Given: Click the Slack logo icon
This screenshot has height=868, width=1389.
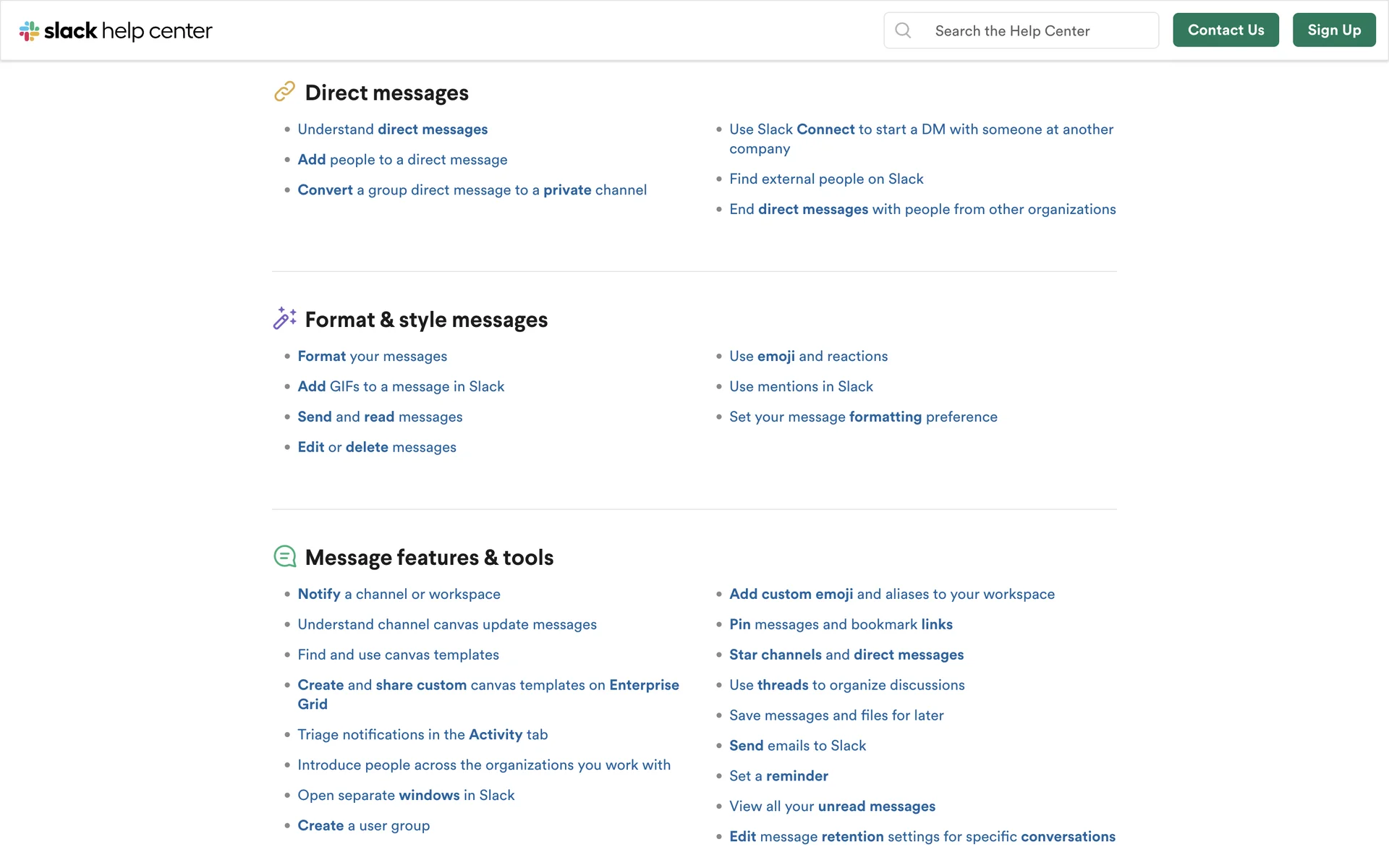Looking at the screenshot, I should (x=29, y=31).
